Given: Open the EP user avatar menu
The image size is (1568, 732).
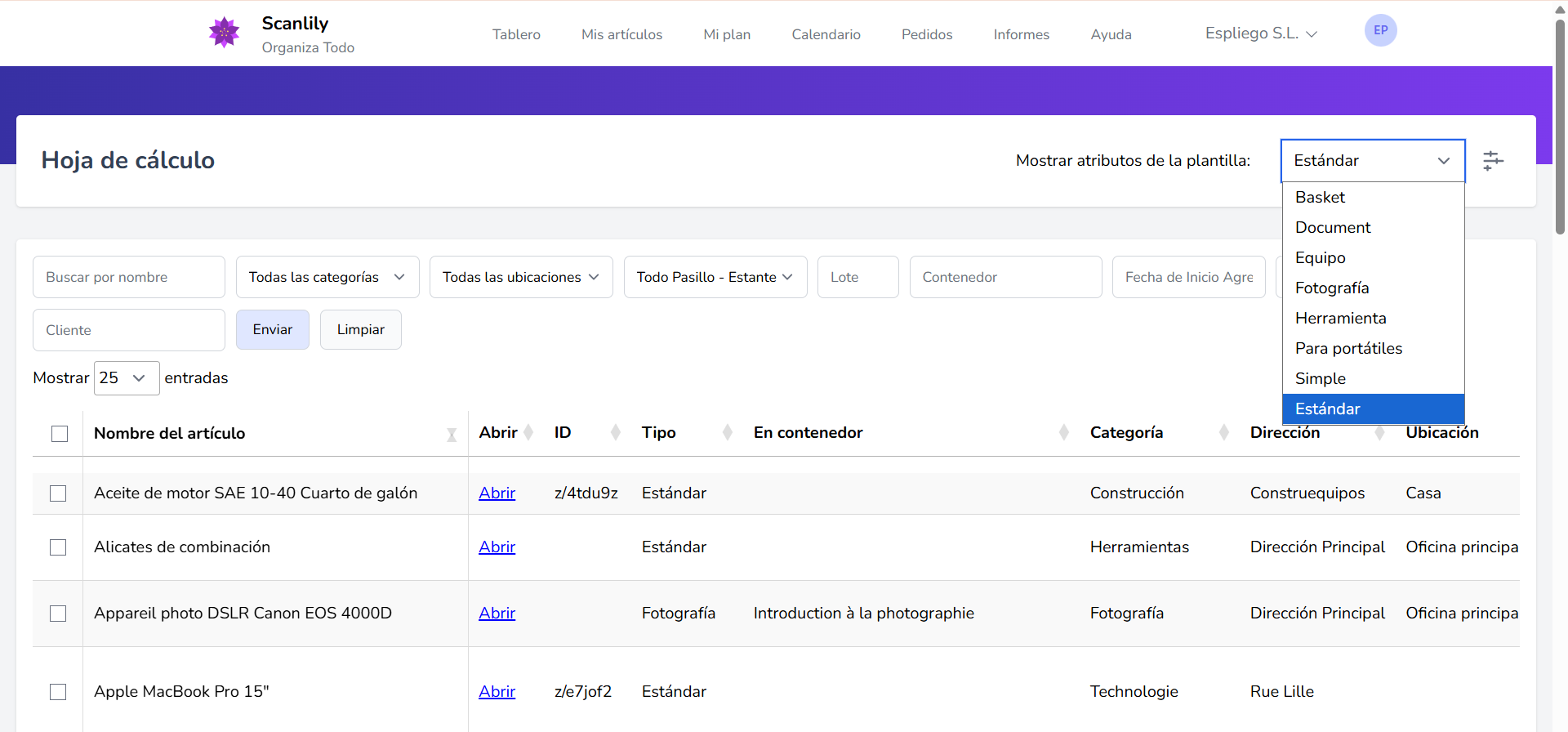Looking at the screenshot, I should pos(1380,30).
